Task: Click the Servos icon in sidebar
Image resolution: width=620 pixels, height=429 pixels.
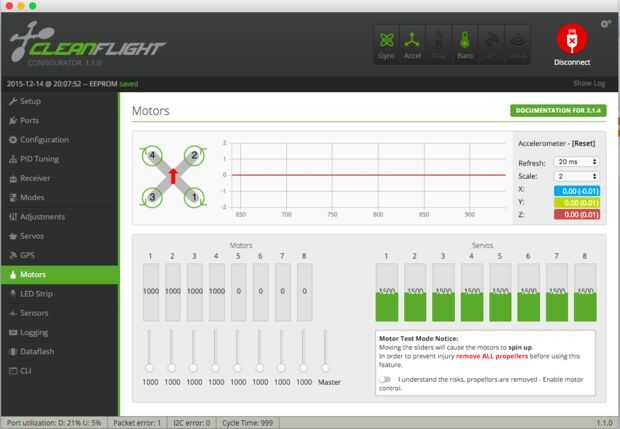Action: [x=13, y=236]
